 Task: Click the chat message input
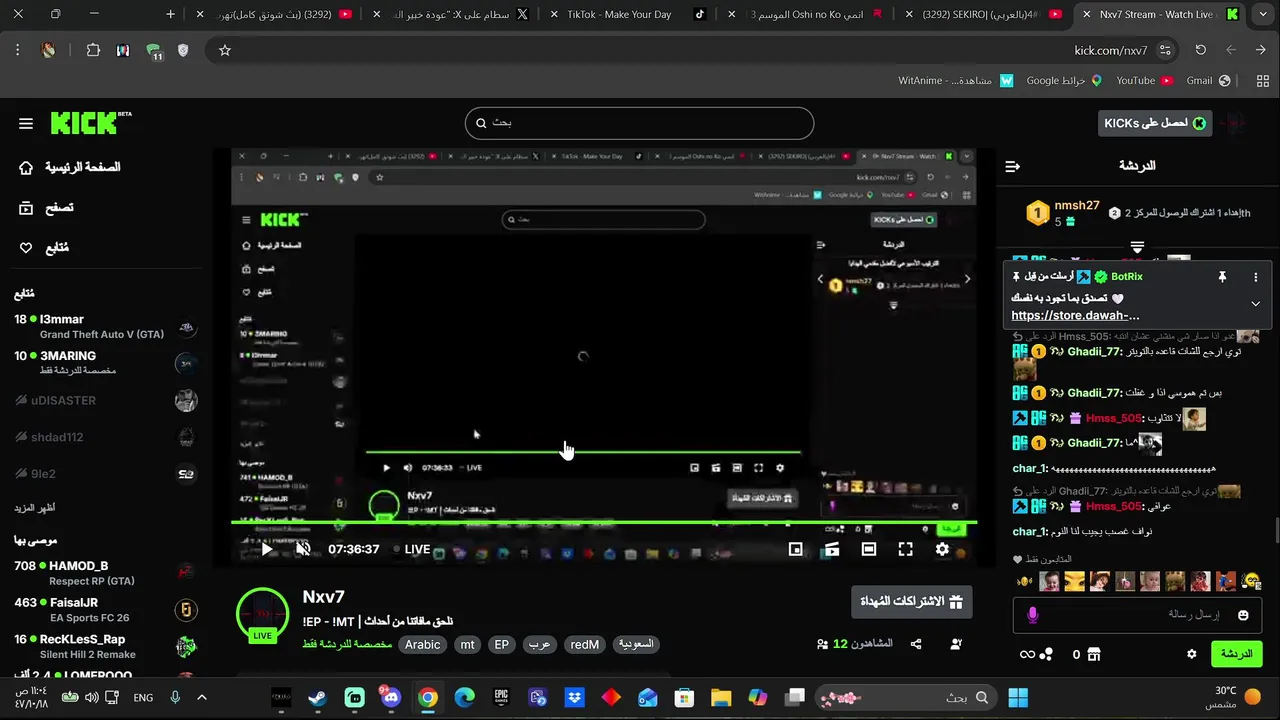pyautogui.click(x=1138, y=615)
